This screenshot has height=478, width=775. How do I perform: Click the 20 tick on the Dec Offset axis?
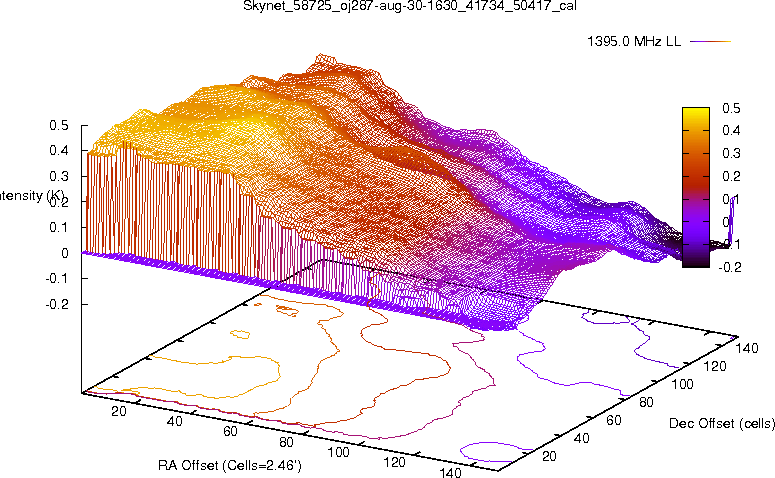coord(549,456)
